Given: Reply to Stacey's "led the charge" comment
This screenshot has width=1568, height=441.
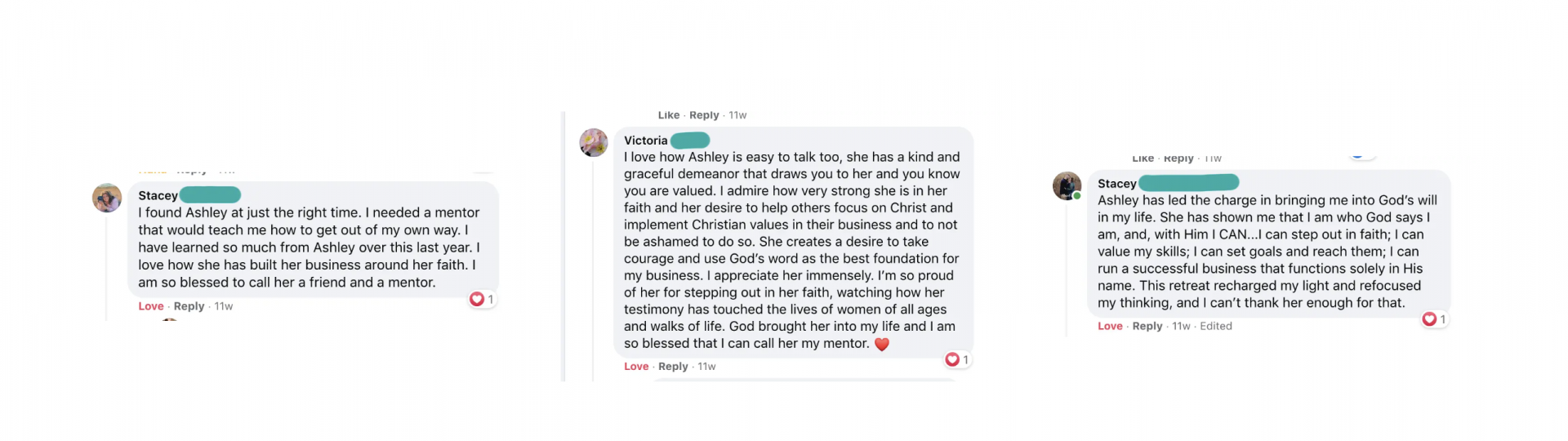Looking at the screenshot, I should (1147, 326).
